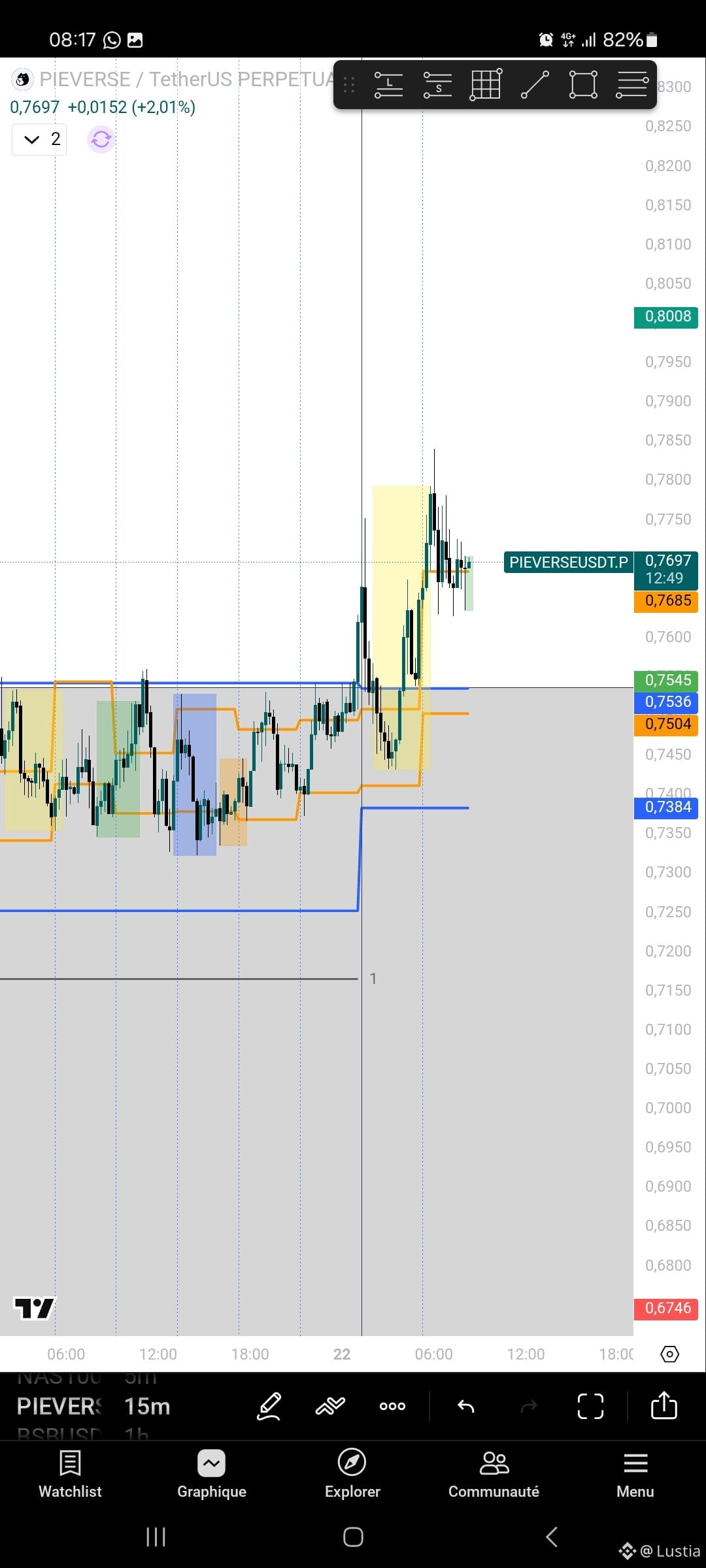The image size is (706, 1568).
Task: Select the grid-style Gann box drawing tool
Action: pos(486,84)
